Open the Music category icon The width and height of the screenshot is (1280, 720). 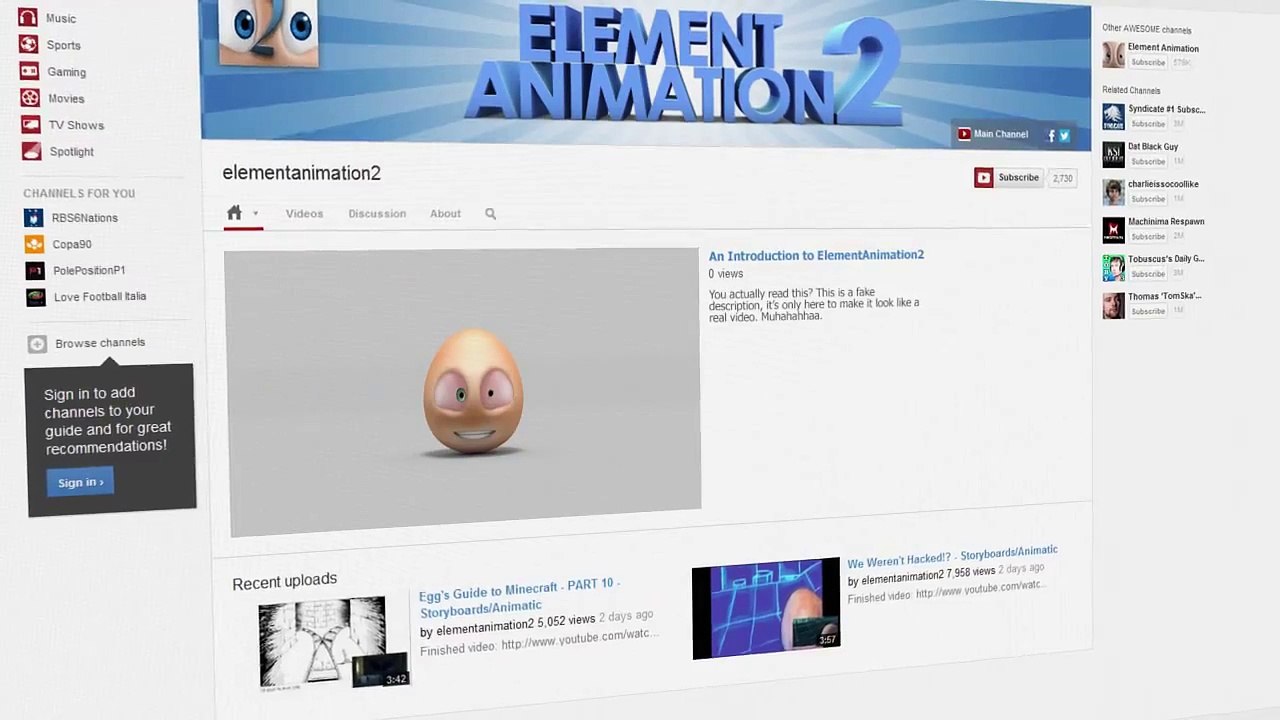(x=28, y=17)
